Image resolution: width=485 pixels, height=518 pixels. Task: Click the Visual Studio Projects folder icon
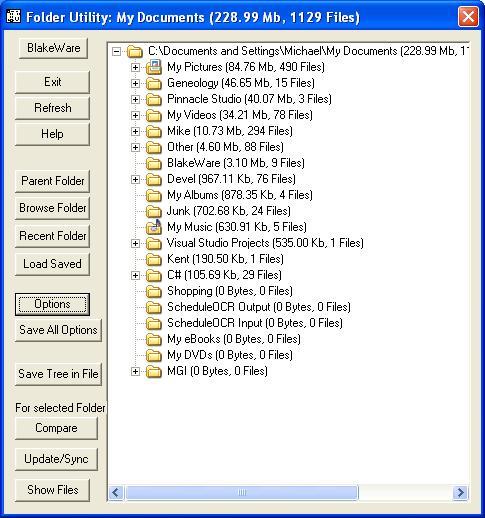click(x=154, y=243)
